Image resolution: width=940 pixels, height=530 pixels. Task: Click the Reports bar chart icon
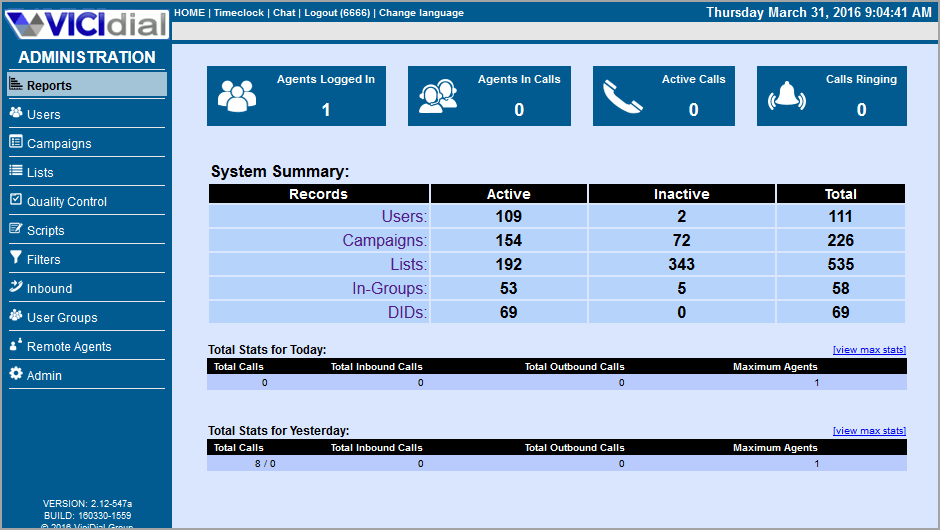[x=16, y=85]
